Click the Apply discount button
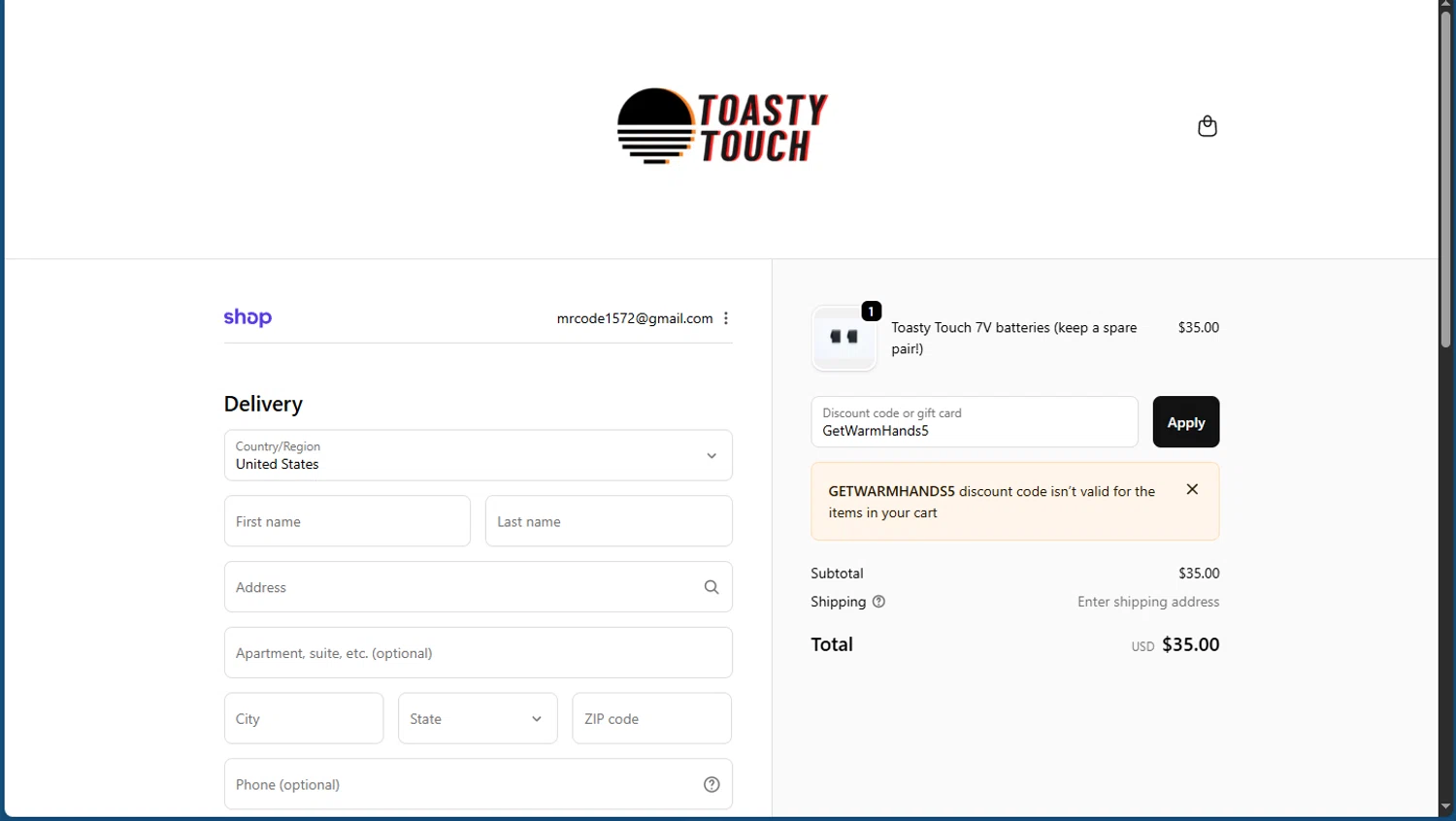Image resolution: width=1456 pixels, height=821 pixels. 1185,422
